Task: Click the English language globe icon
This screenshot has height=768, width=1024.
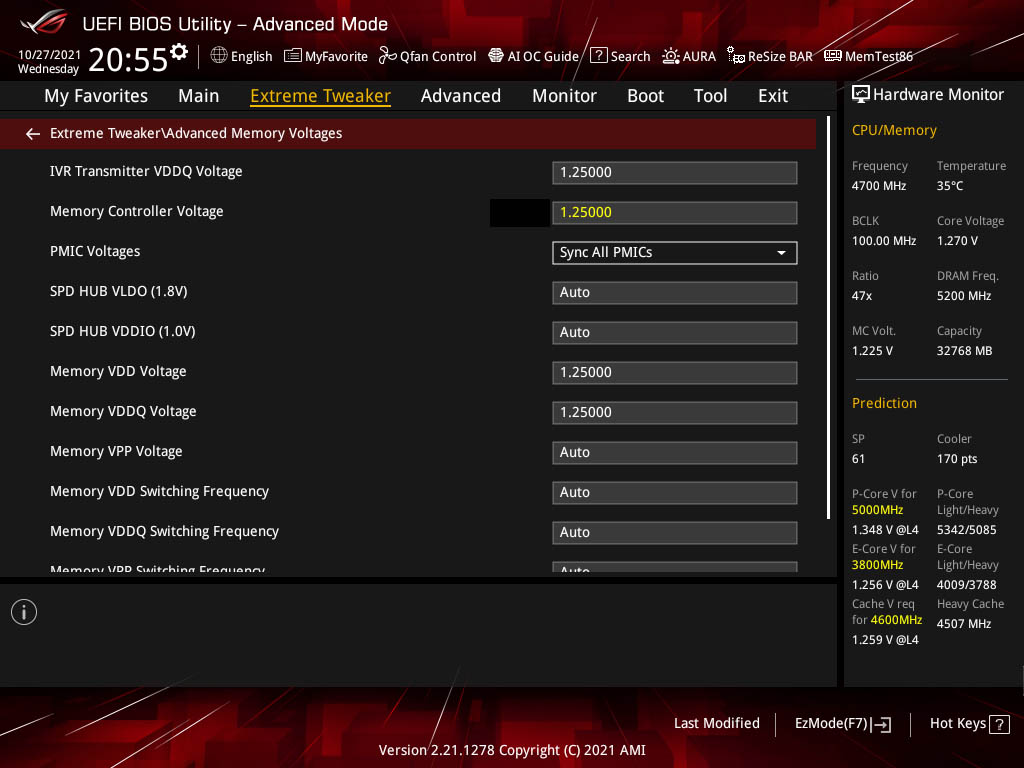Action: click(219, 56)
